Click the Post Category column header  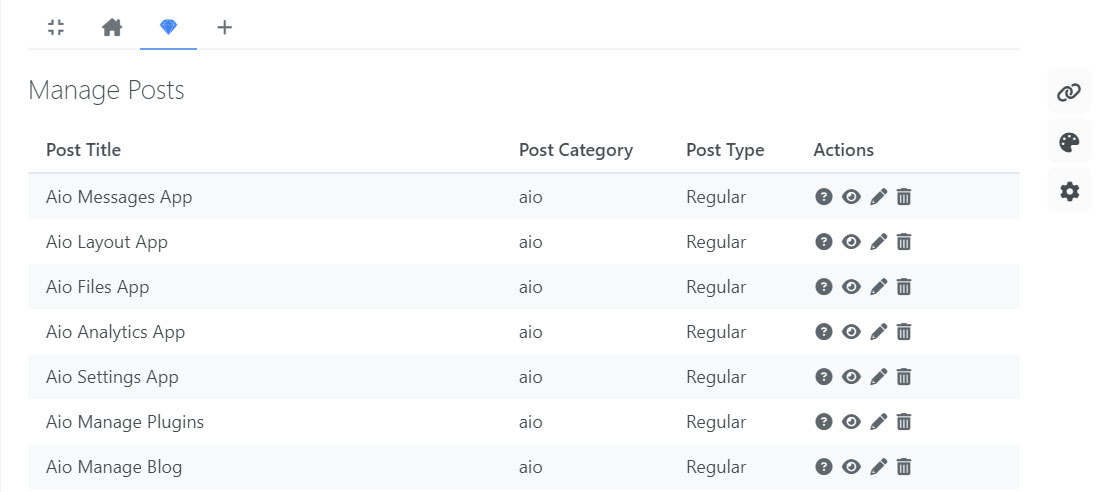coord(575,150)
